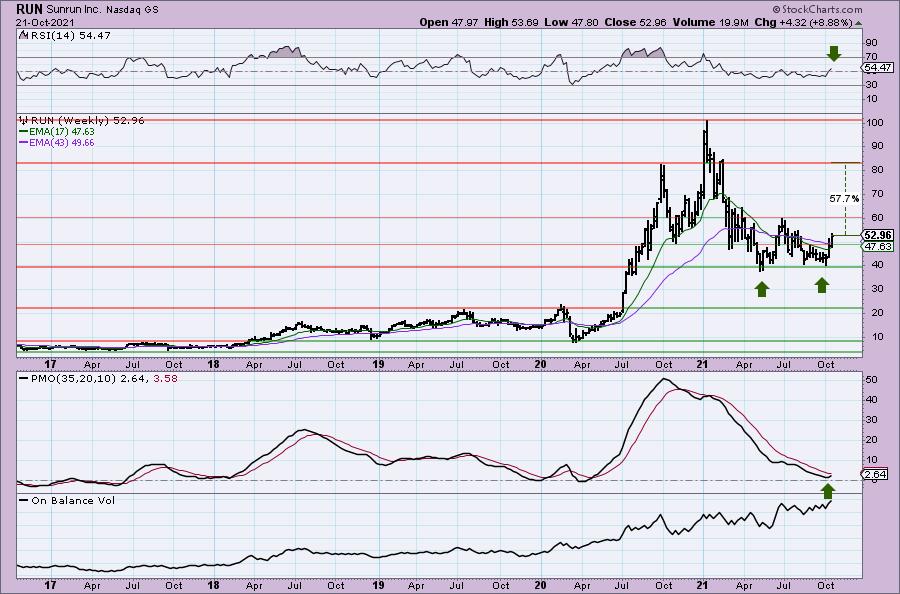Select the Volume 19.9M value
The image size is (900, 594).
pos(710,22)
